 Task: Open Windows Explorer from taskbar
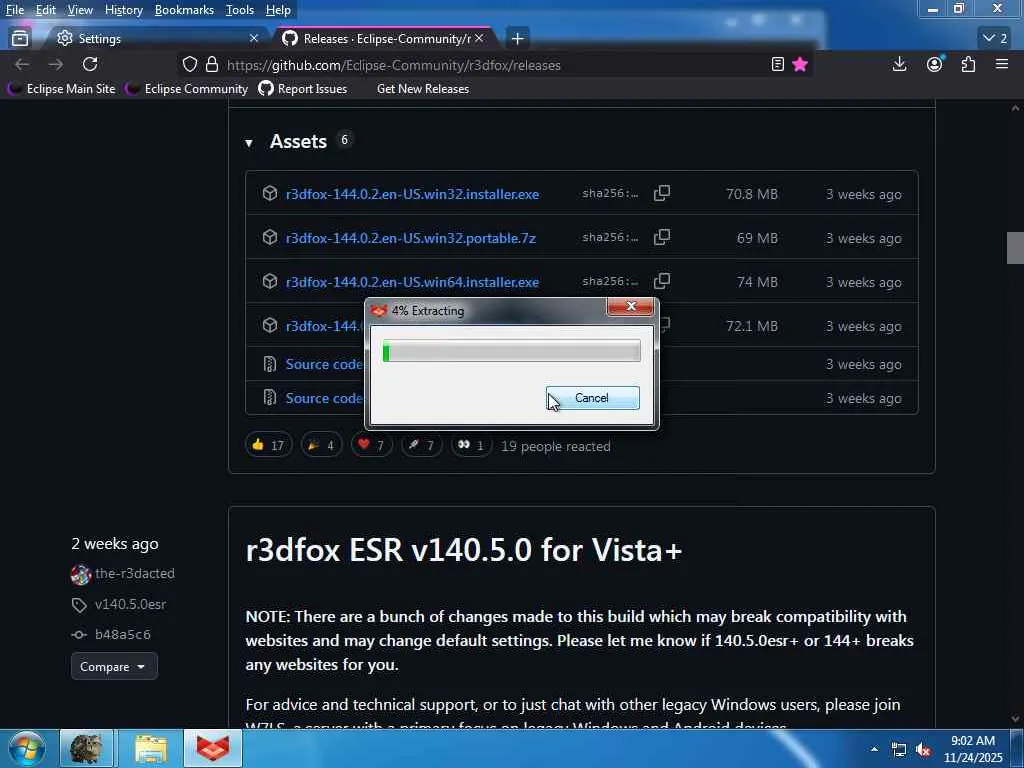[x=151, y=748]
